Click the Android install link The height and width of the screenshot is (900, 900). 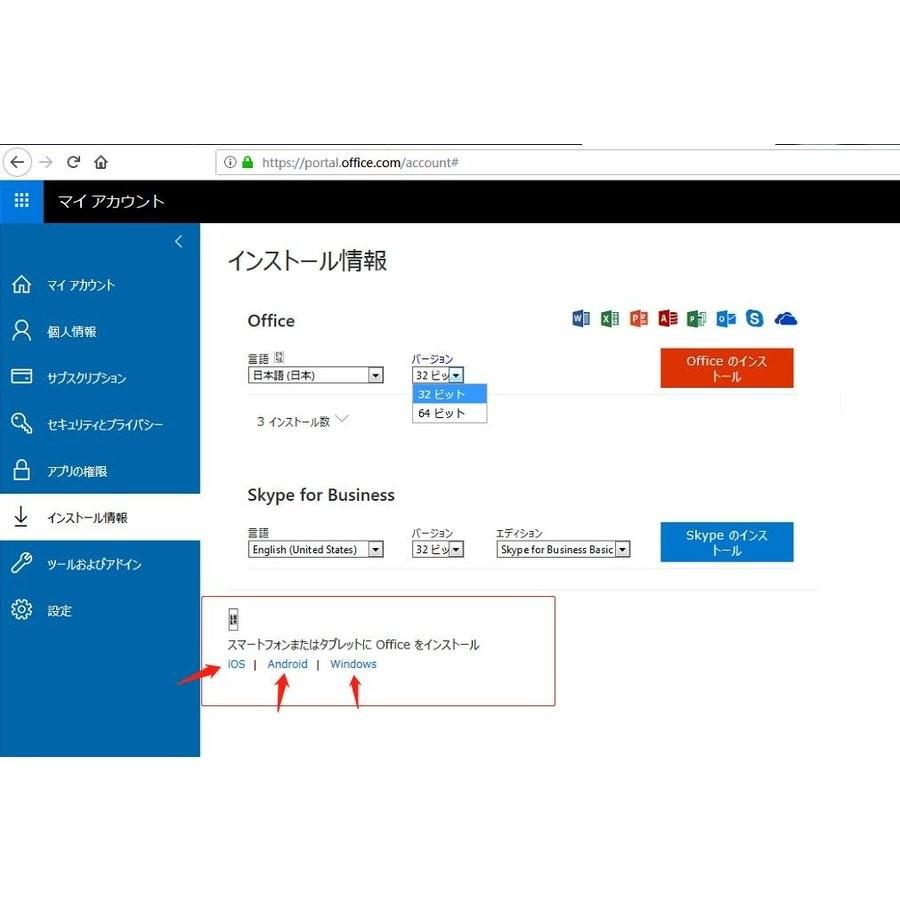pos(287,664)
